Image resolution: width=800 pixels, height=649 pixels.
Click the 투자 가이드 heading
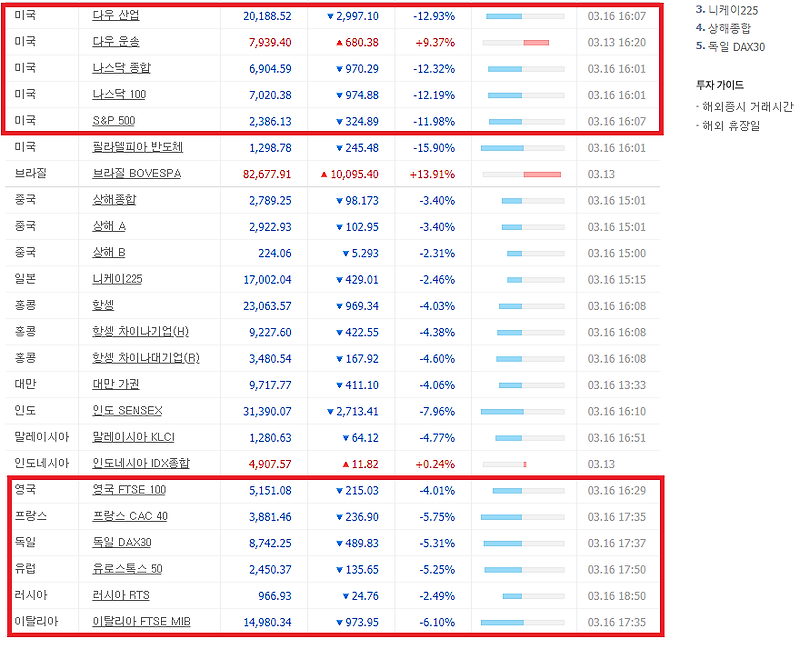[720, 85]
